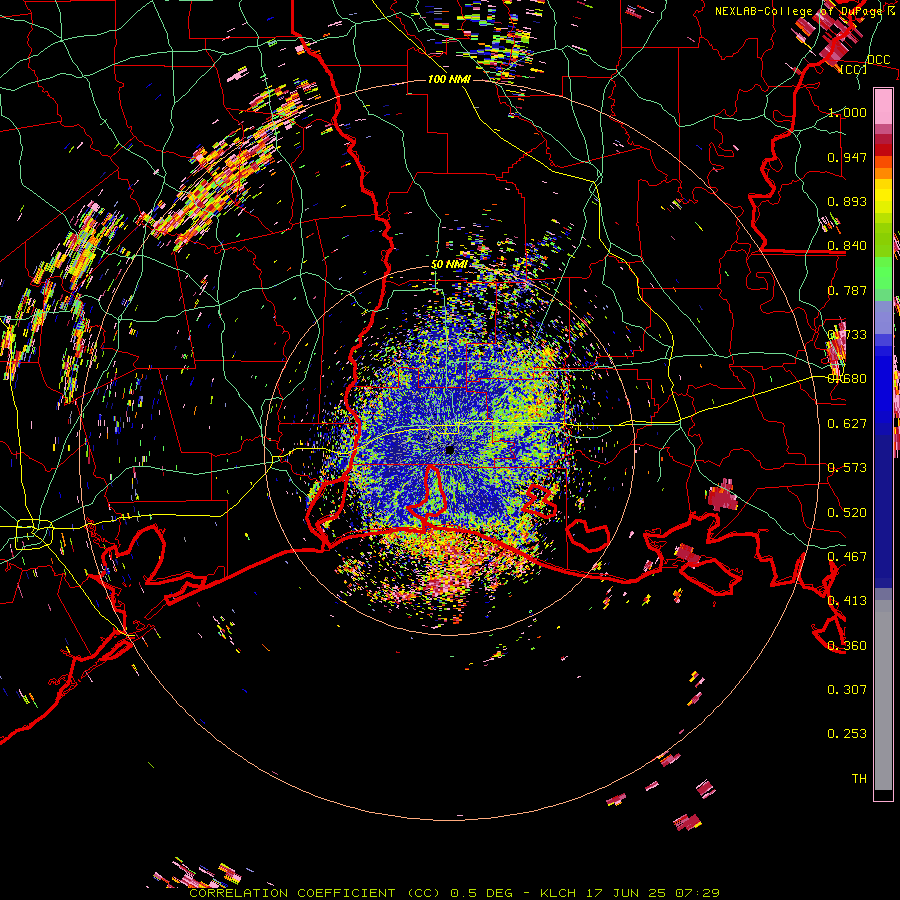
Task: Click the TH label at the scale bottom
Action: (x=859, y=779)
